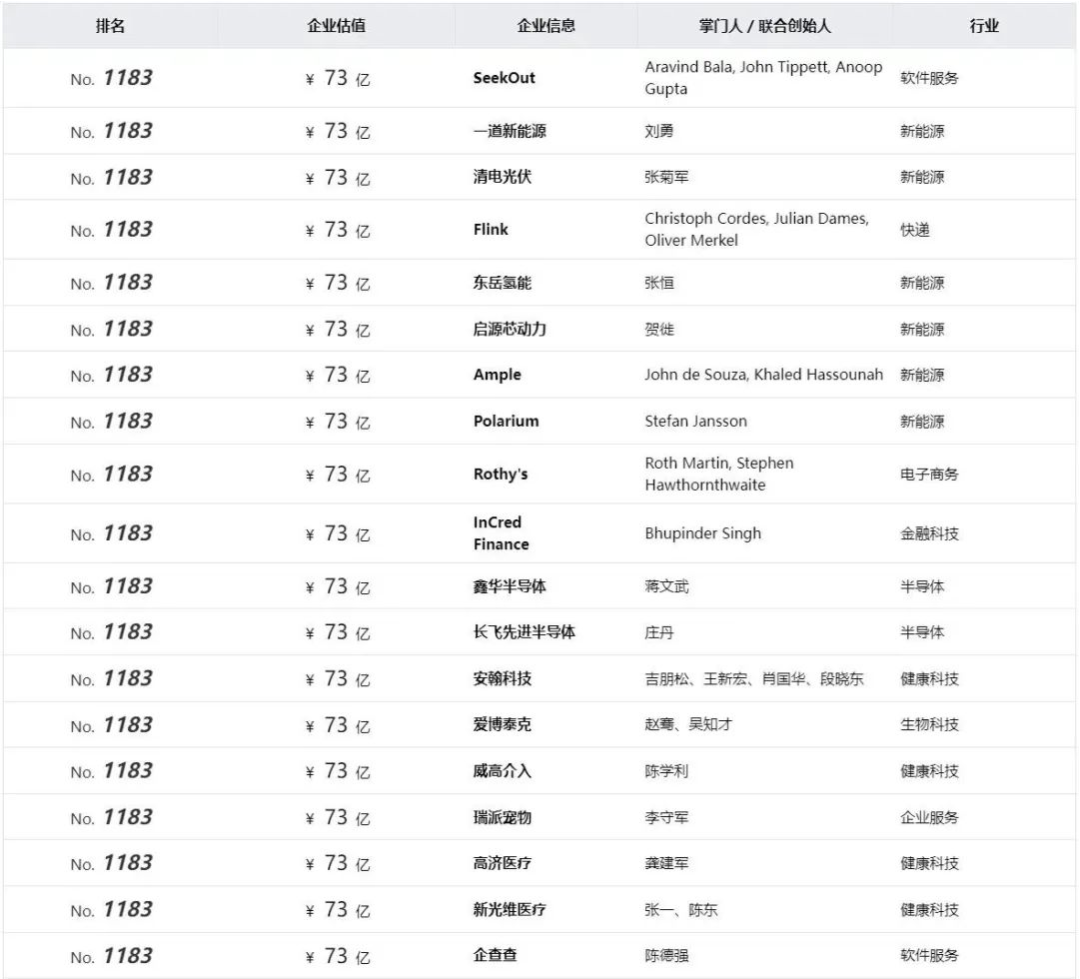
Task: Click founder name 陈德强
Action: (667, 956)
